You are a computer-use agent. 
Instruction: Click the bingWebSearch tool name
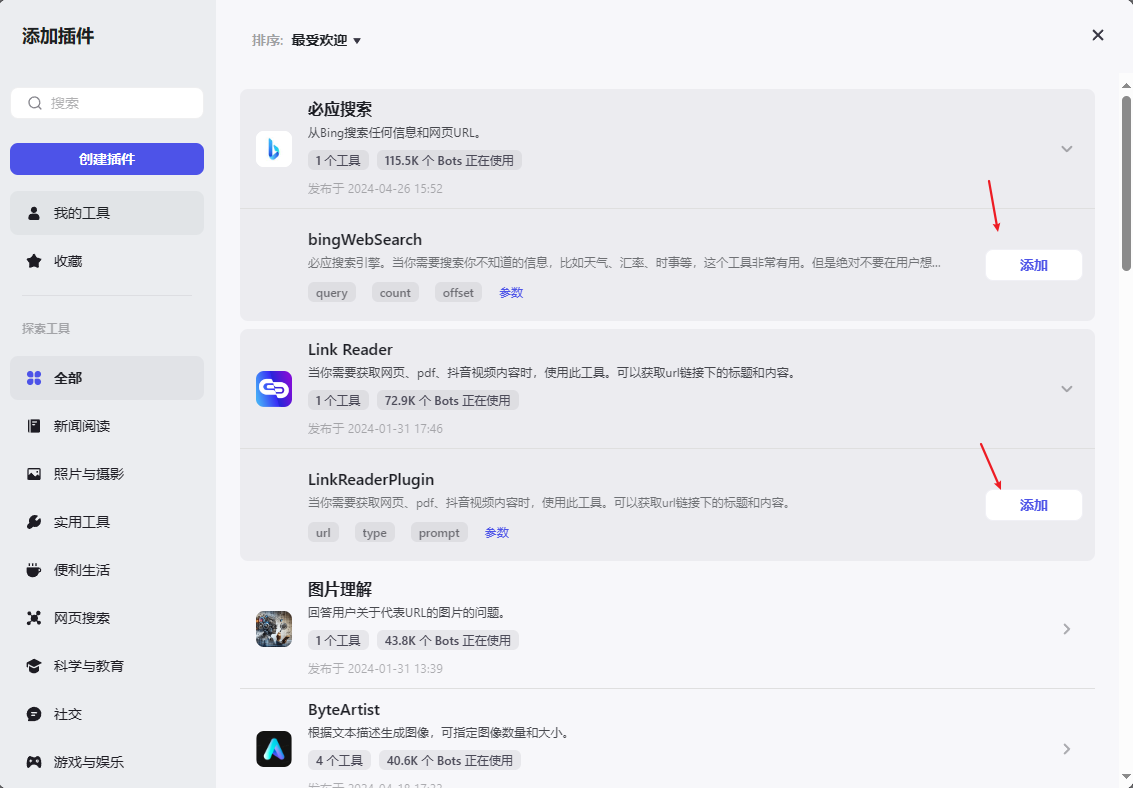coord(365,240)
